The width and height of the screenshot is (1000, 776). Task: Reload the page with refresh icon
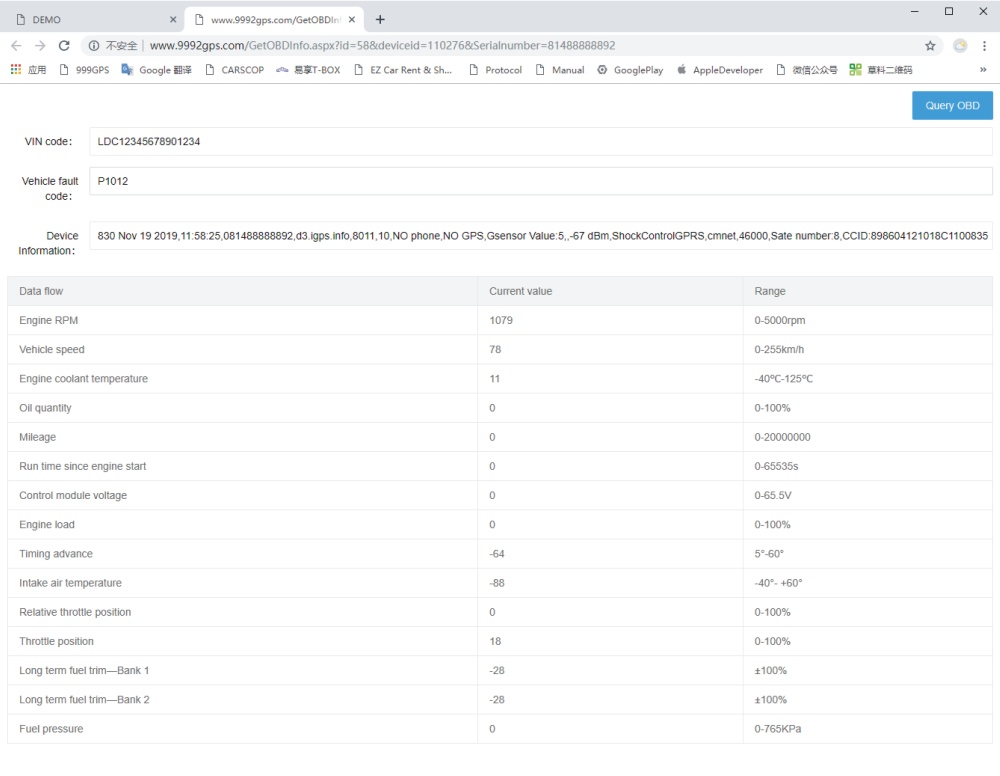coord(64,45)
